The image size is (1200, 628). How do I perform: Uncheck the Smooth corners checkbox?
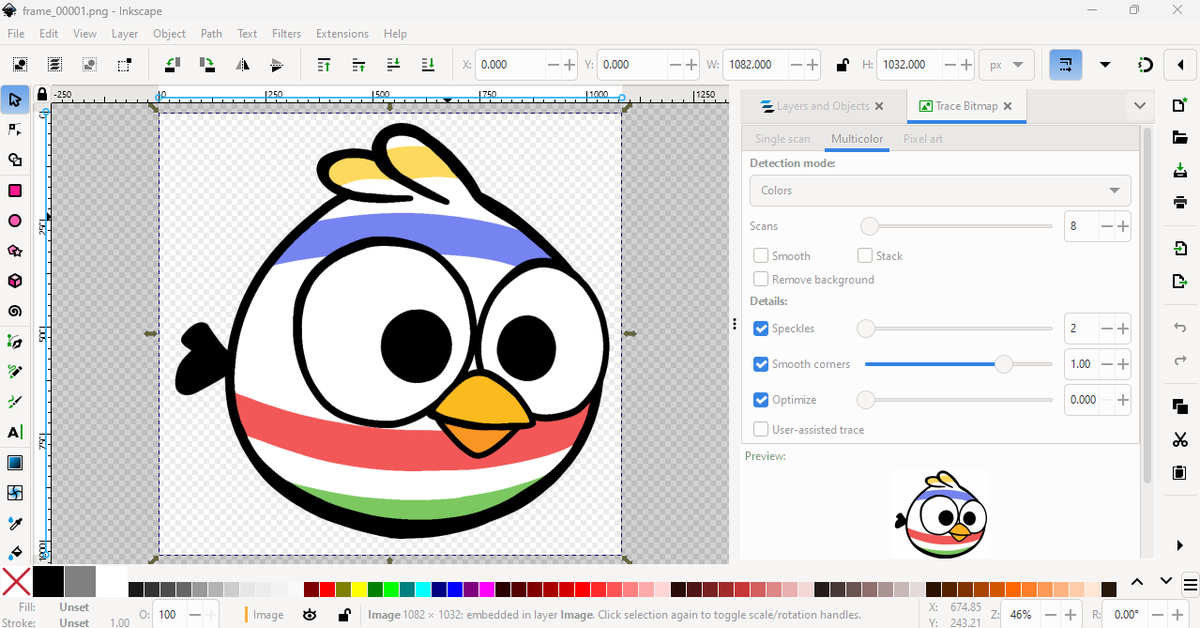coord(761,364)
